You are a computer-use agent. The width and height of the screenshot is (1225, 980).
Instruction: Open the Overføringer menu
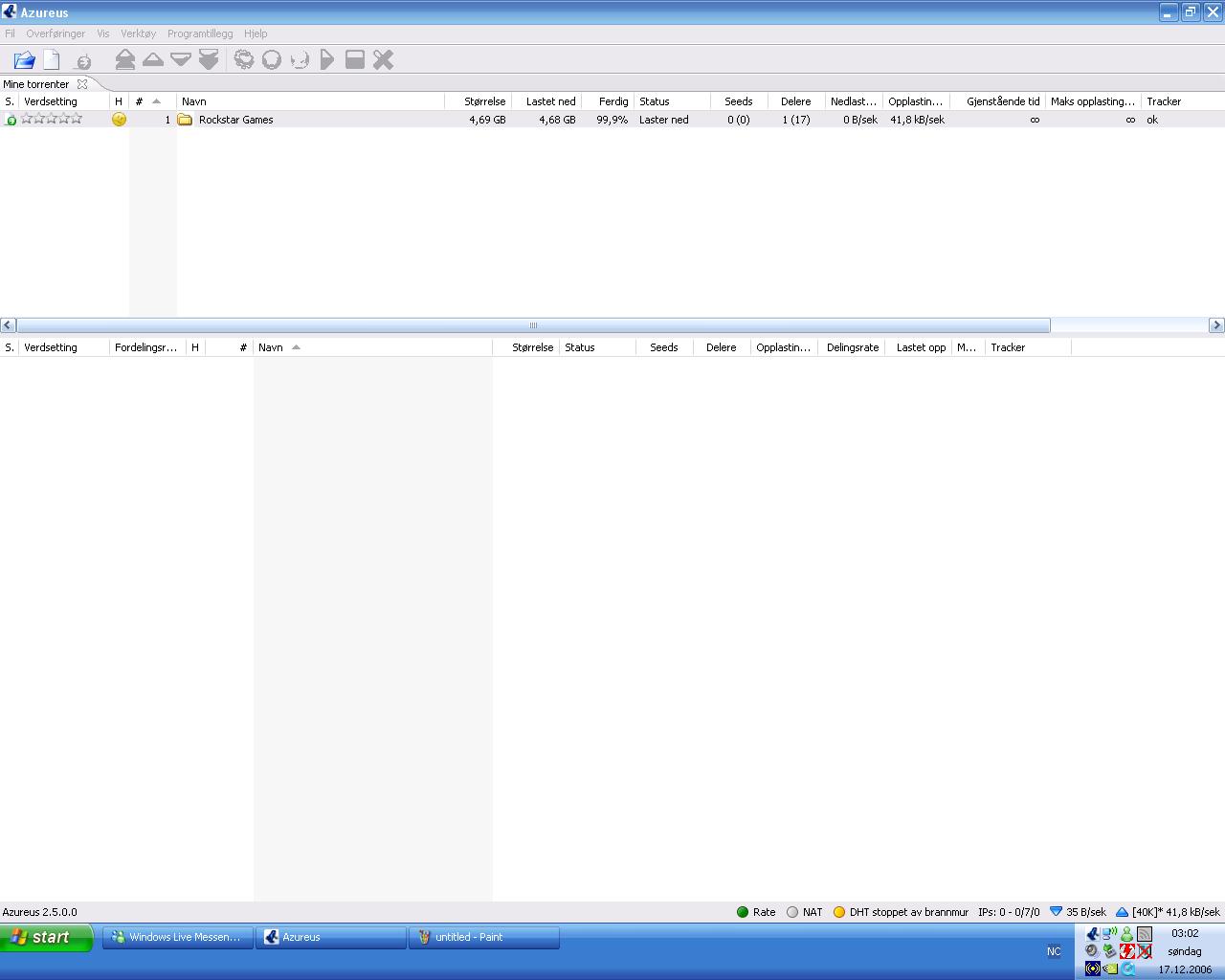click(56, 33)
